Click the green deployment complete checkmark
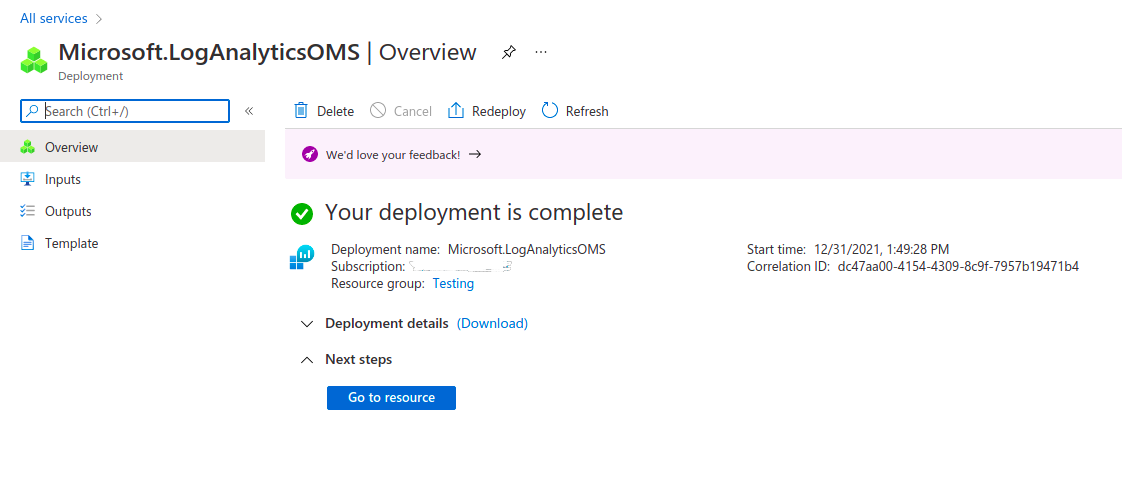Screen dimensions: 1122x493 [302, 213]
